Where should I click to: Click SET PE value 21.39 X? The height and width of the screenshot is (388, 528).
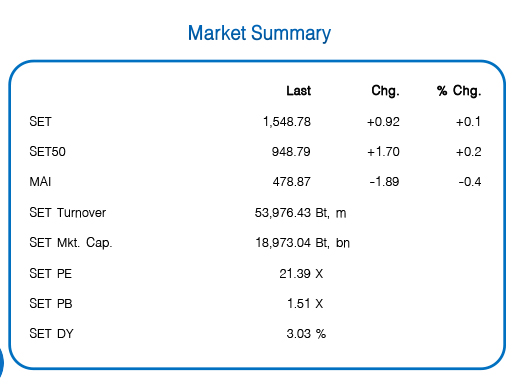coord(301,273)
